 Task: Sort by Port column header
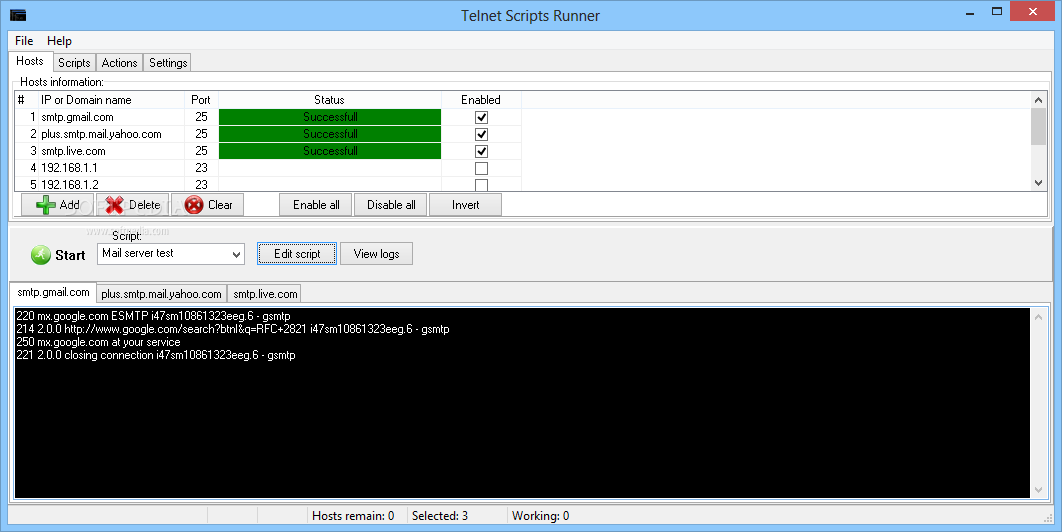(201, 100)
